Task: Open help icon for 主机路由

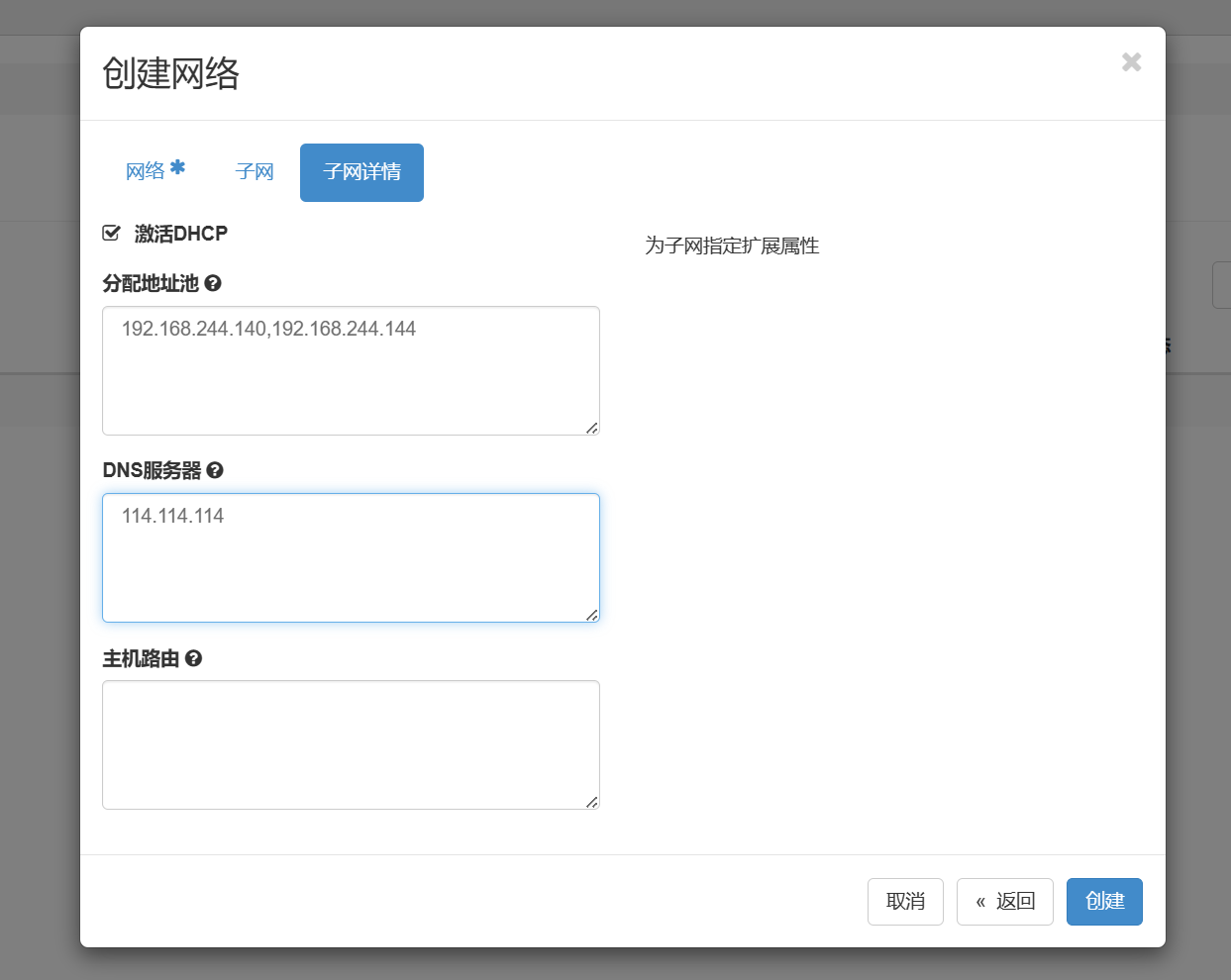Action: pyautogui.click(x=194, y=658)
